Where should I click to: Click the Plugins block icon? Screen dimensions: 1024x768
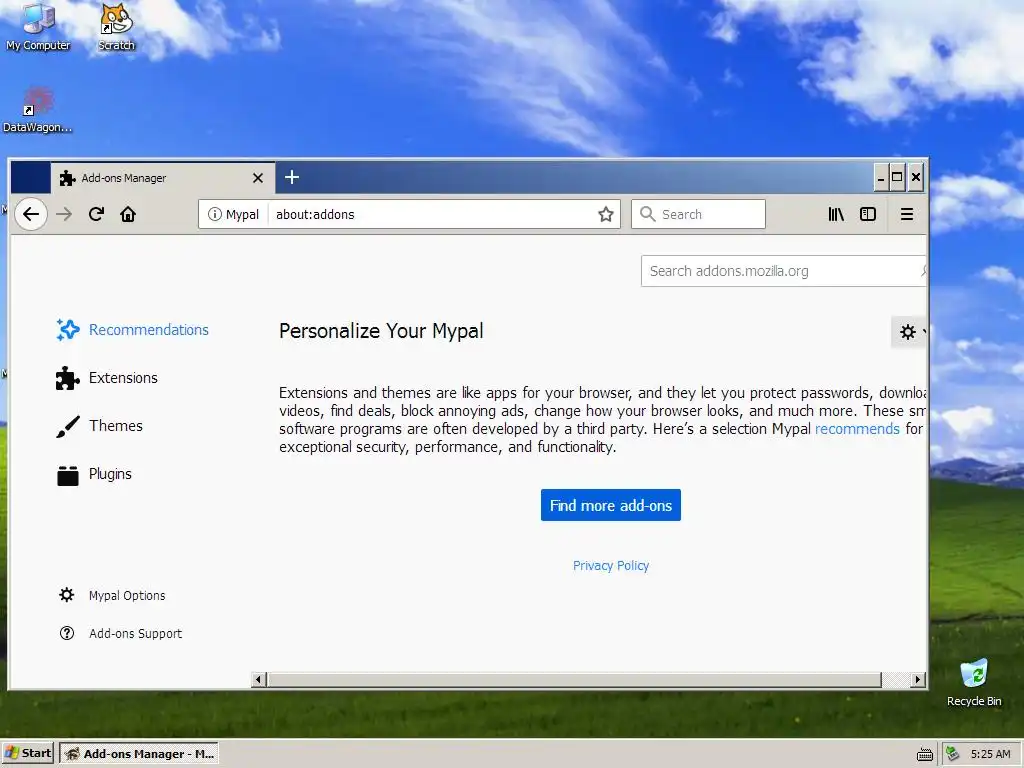coord(67,475)
